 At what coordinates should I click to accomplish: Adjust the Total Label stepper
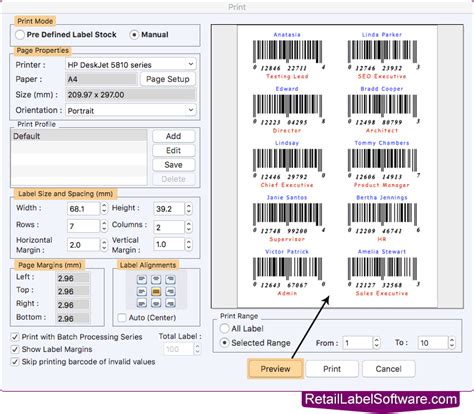pyautogui.click(x=197, y=349)
